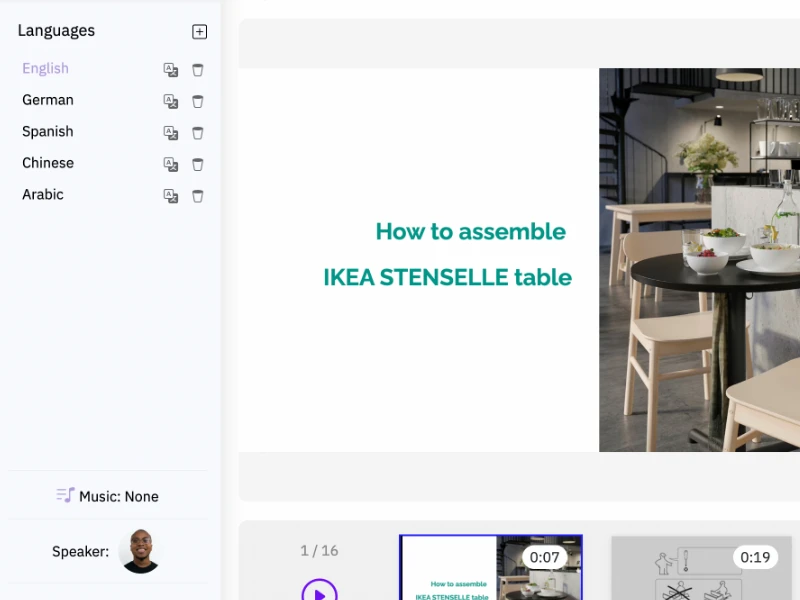This screenshot has width=800, height=600.
Task: Delete the Chinese language
Action: coord(198,164)
